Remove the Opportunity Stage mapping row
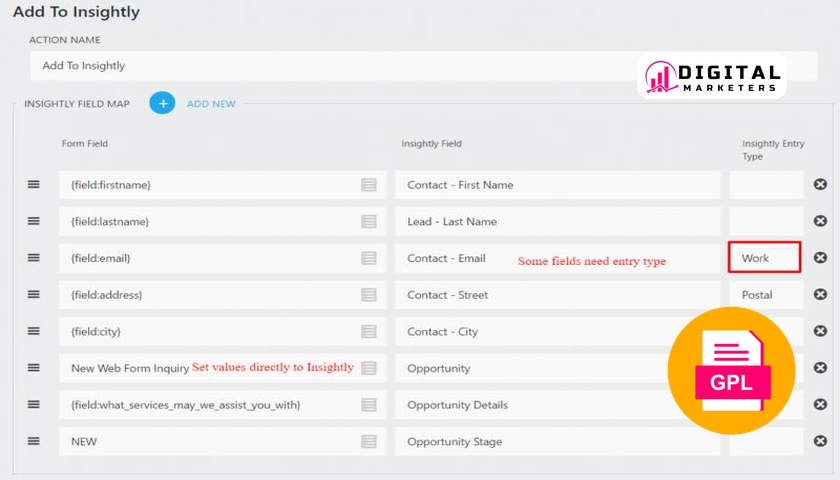The height and width of the screenshot is (480, 840). pyautogui.click(x=820, y=441)
